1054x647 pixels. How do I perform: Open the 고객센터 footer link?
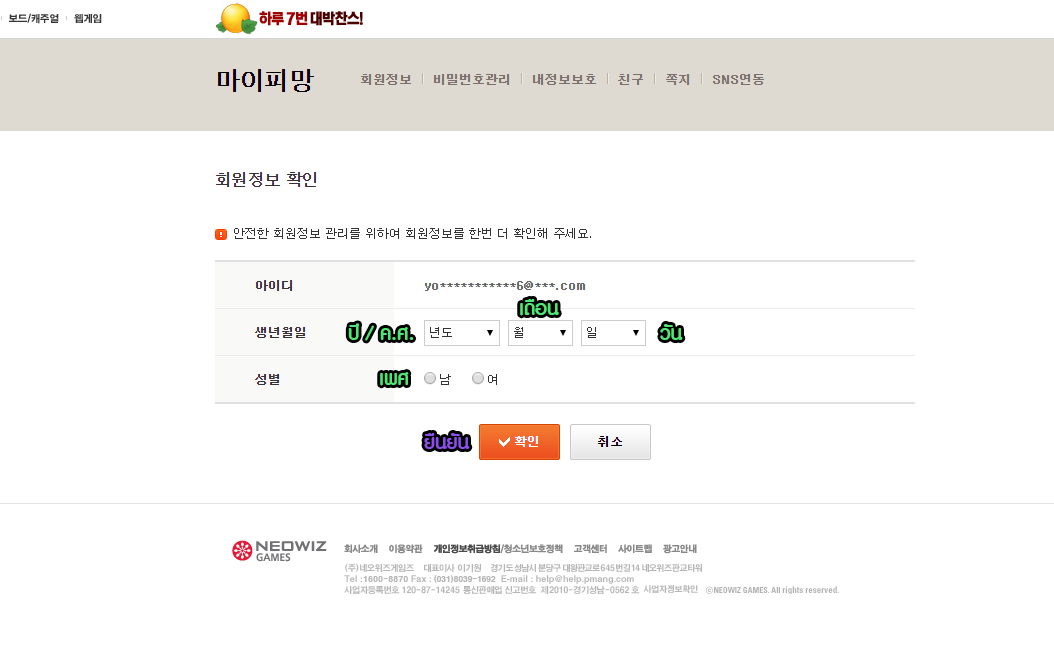point(590,549)
